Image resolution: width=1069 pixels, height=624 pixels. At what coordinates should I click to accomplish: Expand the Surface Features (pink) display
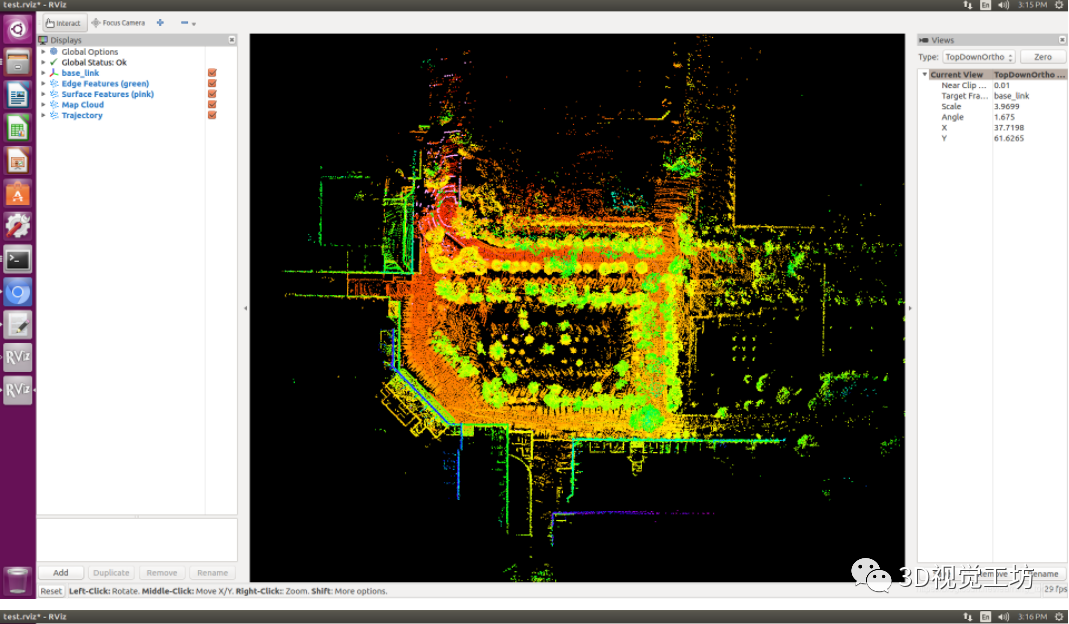coord(44,93)
